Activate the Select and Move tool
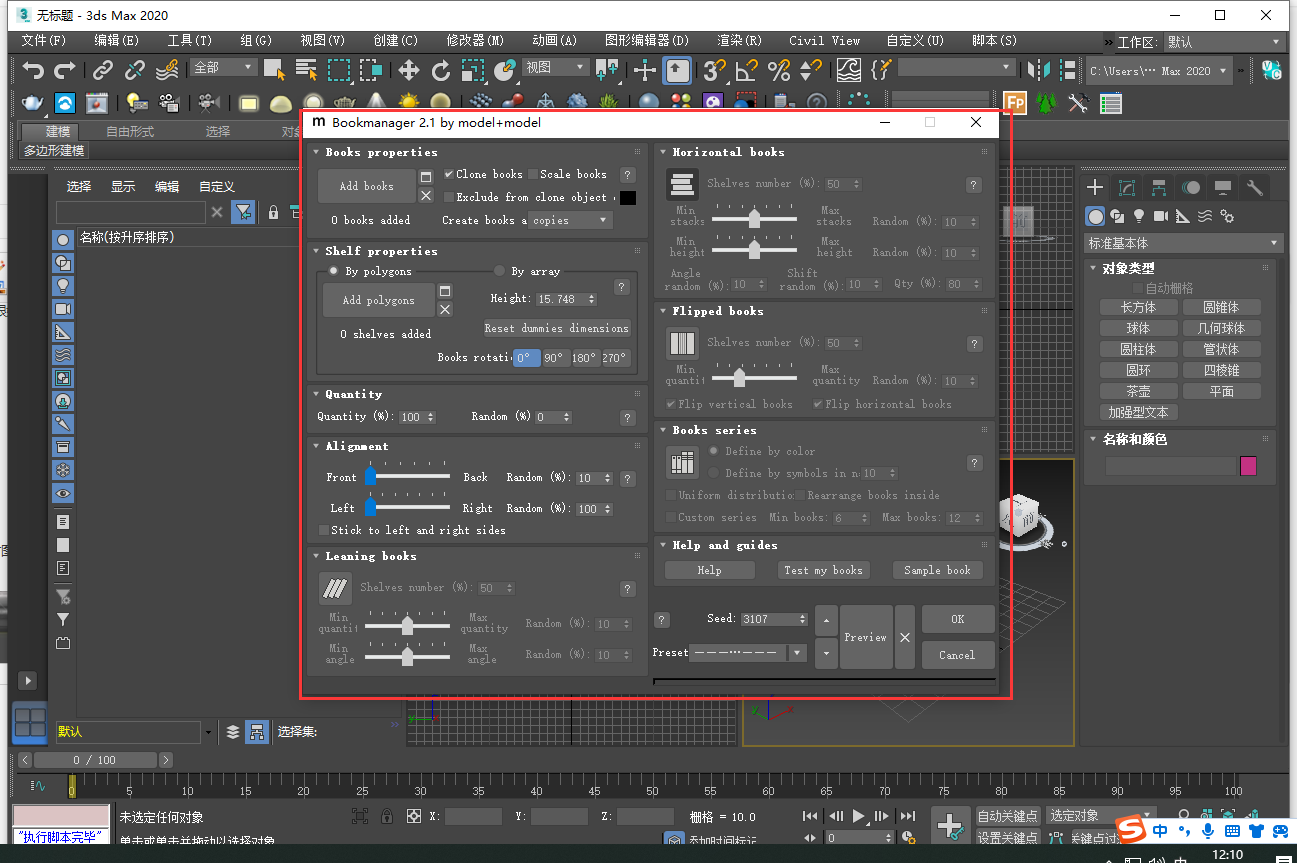 (408, 70)
